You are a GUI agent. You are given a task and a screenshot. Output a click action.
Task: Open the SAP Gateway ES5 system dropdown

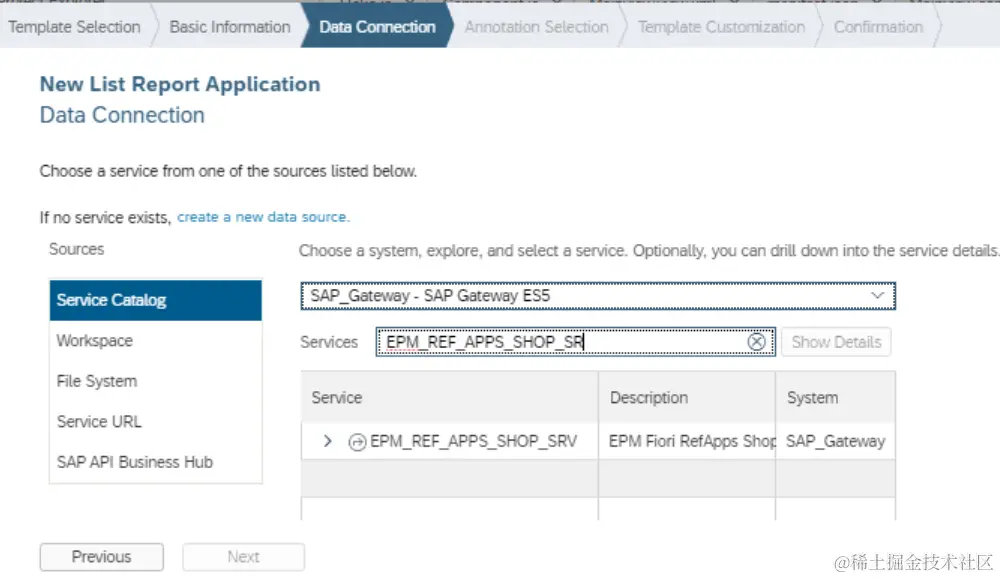(x=877, y=296)
